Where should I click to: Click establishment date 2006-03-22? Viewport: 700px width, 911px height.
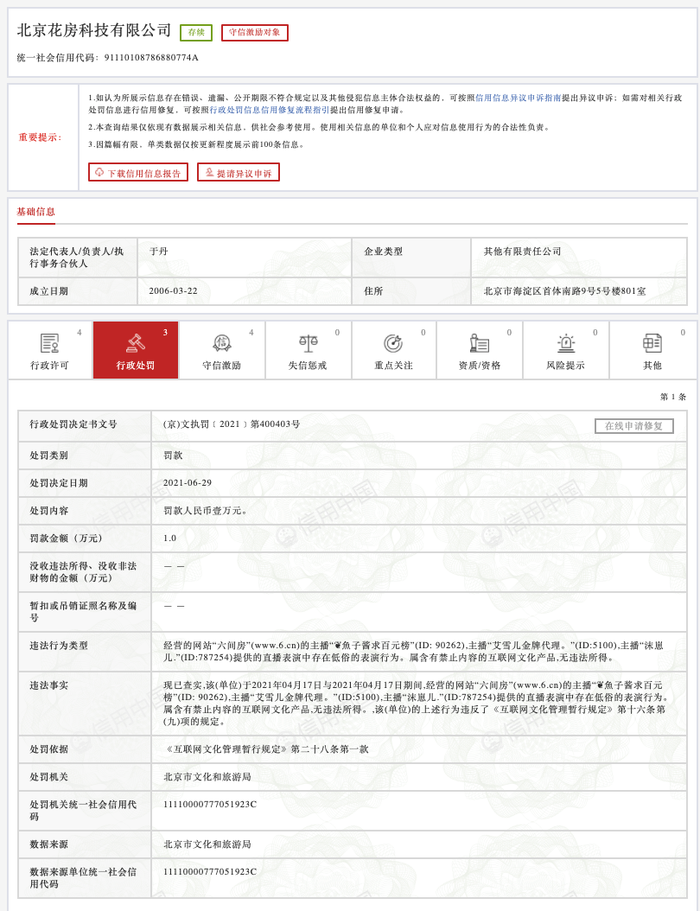pos(173,291)
